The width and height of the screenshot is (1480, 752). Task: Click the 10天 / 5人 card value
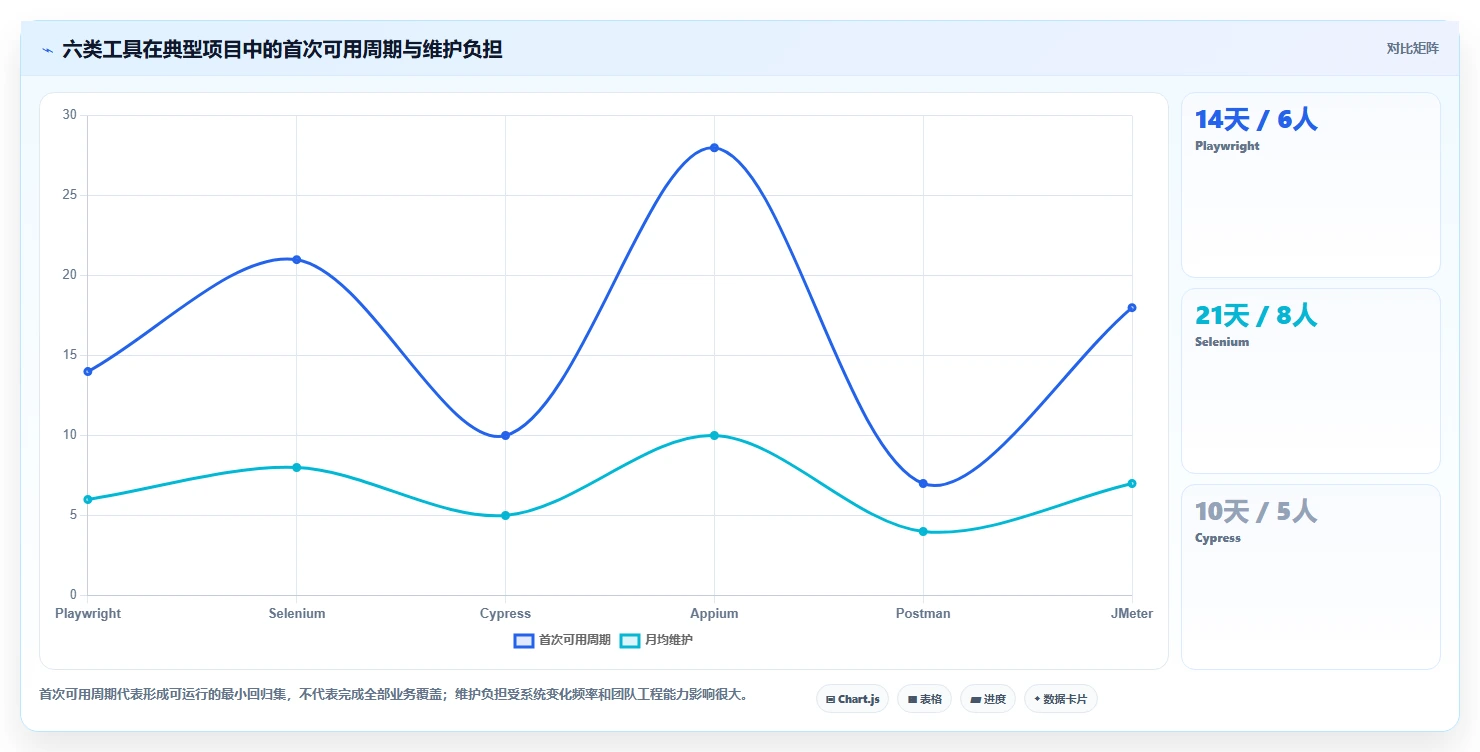point(1256,512)
